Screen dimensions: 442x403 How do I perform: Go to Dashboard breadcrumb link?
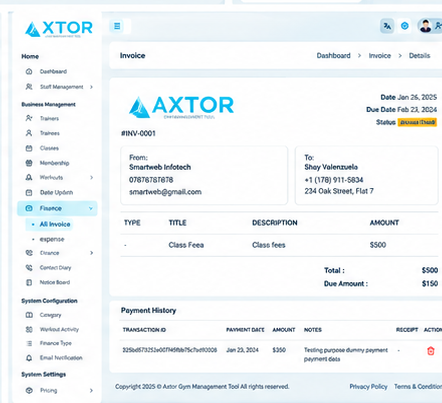pos(333,56)
